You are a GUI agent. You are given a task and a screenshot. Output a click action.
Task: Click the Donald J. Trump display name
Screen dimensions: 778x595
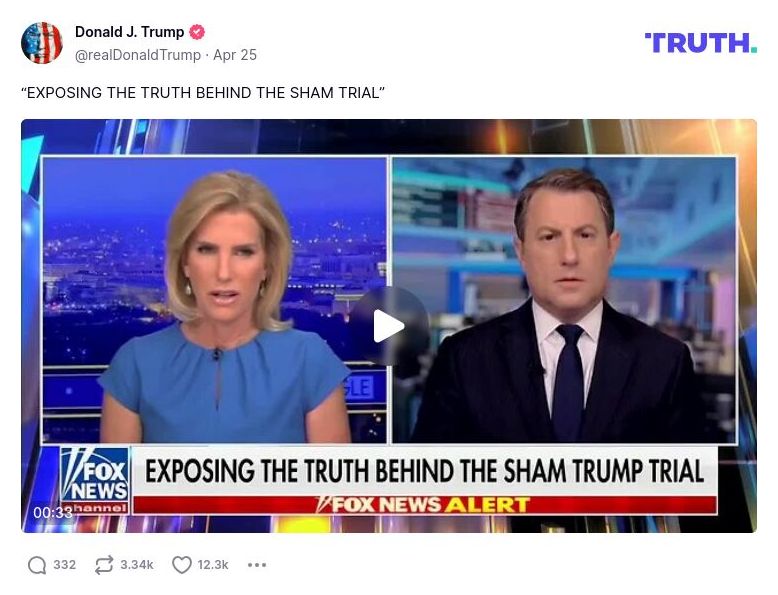coord(130,32)
